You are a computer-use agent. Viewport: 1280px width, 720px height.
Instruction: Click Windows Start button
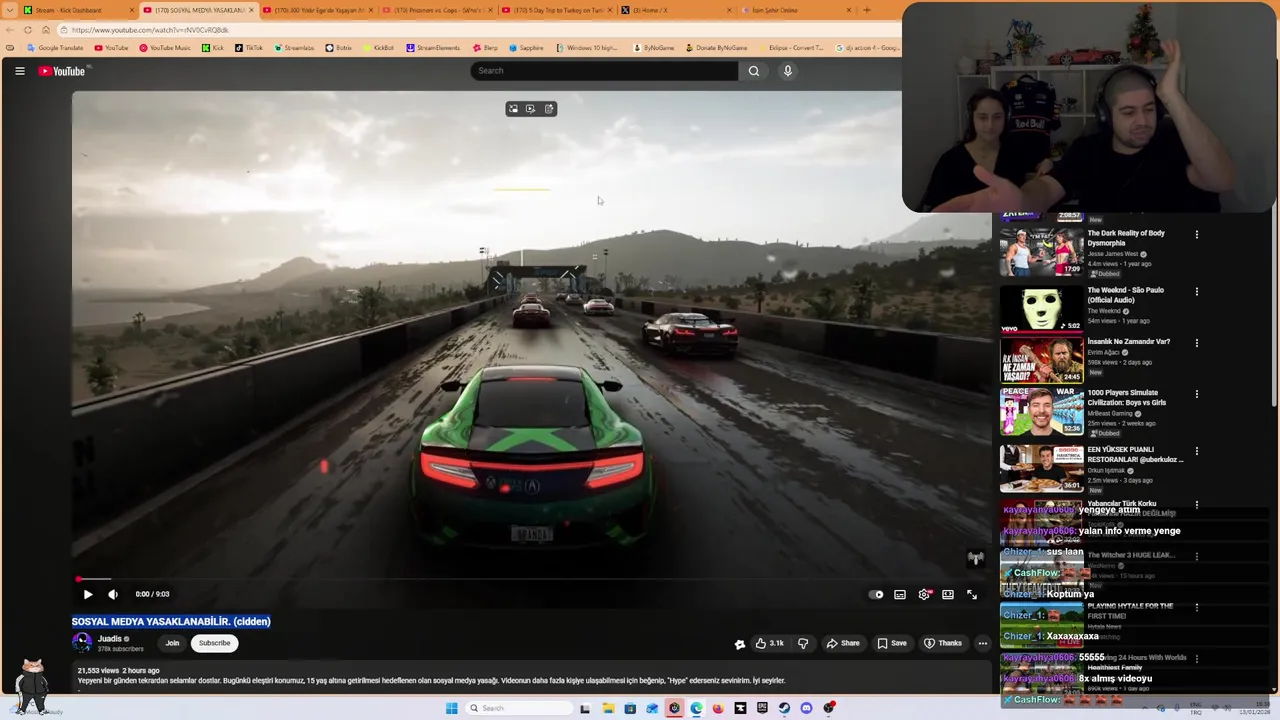coord(451,708)
